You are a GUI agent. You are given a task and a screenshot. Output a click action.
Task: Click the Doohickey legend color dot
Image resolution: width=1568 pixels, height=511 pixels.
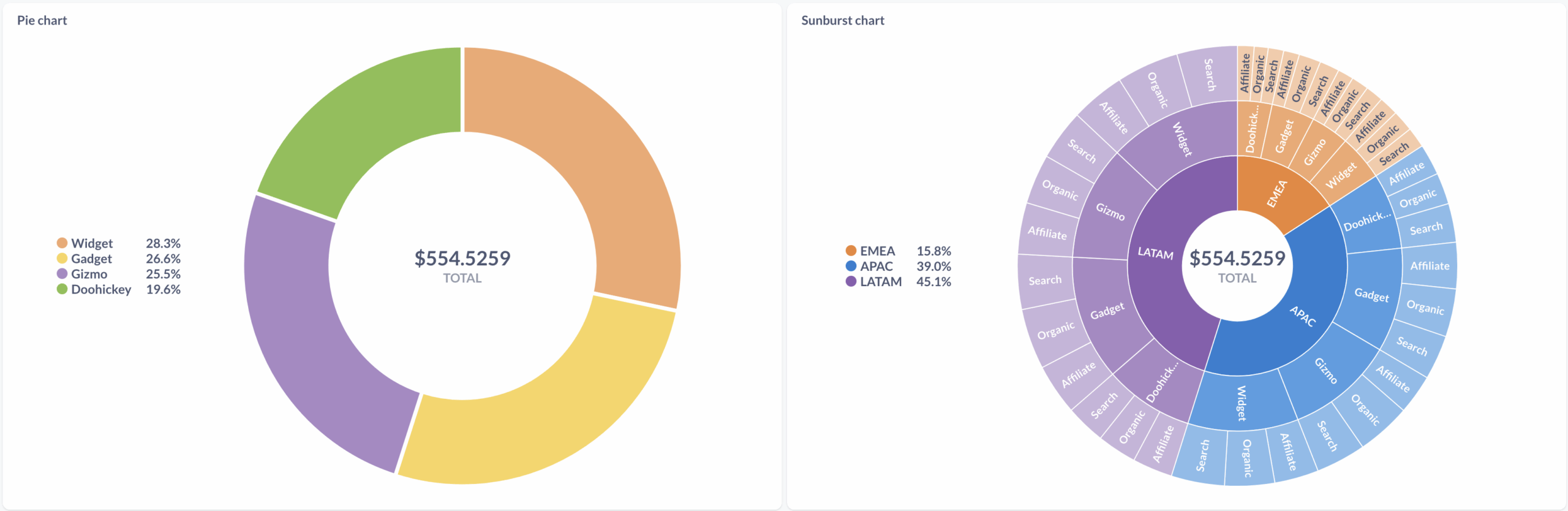[62, 289]
